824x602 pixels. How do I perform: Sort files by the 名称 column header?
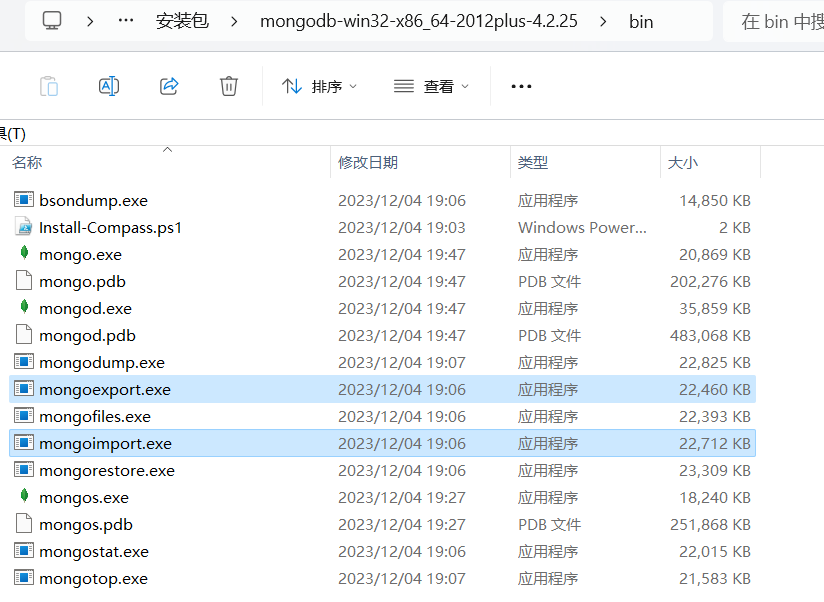tap(27, 162)
